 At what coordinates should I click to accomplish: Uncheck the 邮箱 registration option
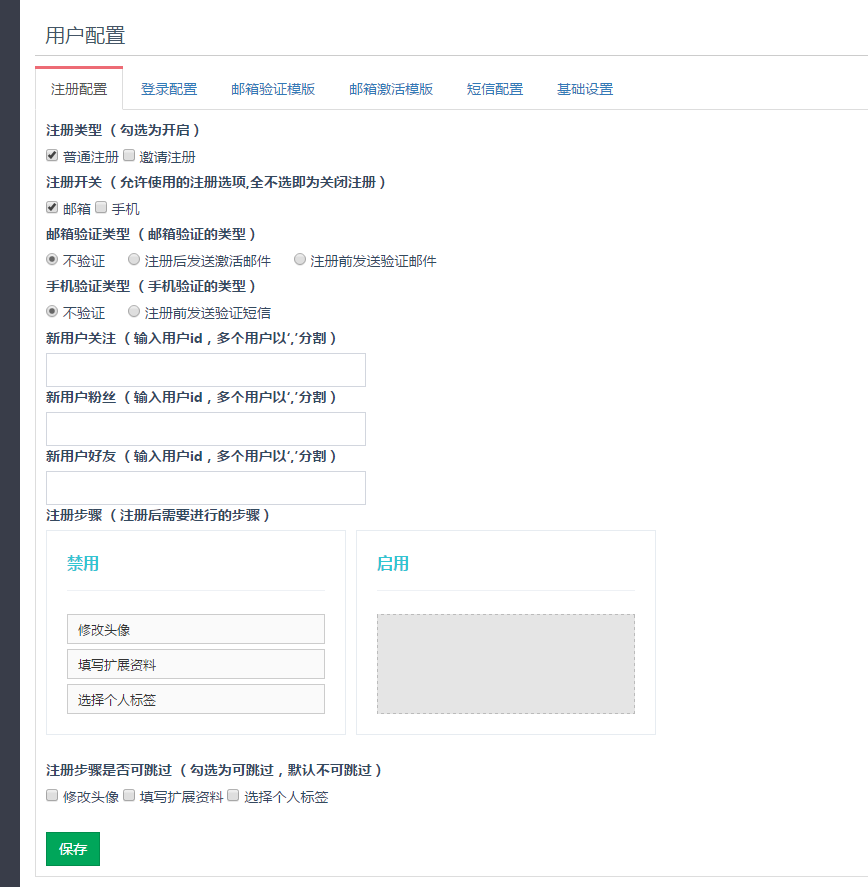(52, 207)
